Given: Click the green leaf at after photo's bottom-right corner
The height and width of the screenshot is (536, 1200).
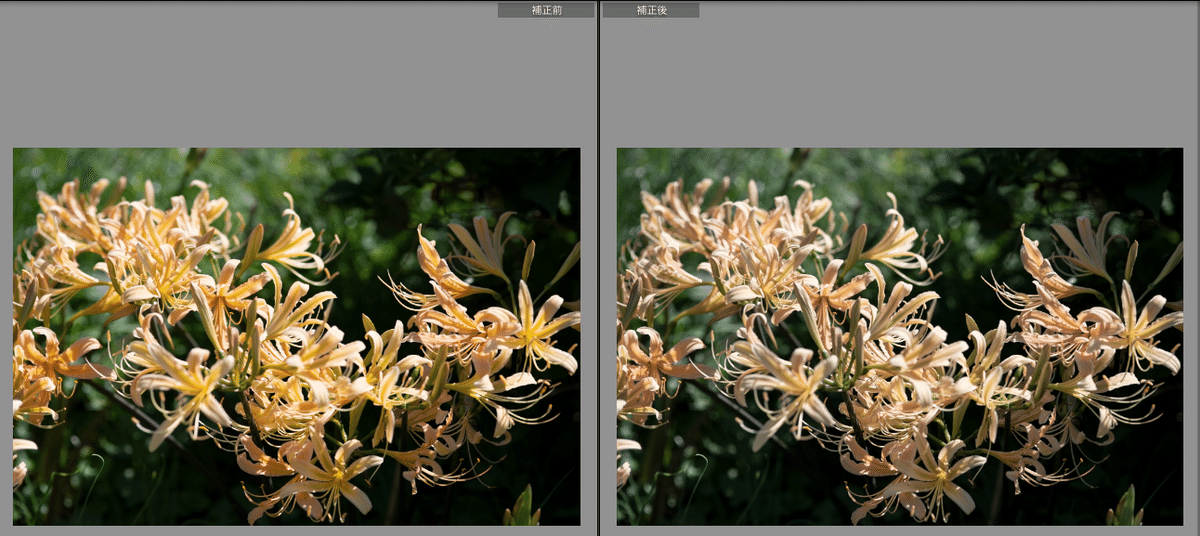Looking at the screenshot, I should [x=1126, y=508].
